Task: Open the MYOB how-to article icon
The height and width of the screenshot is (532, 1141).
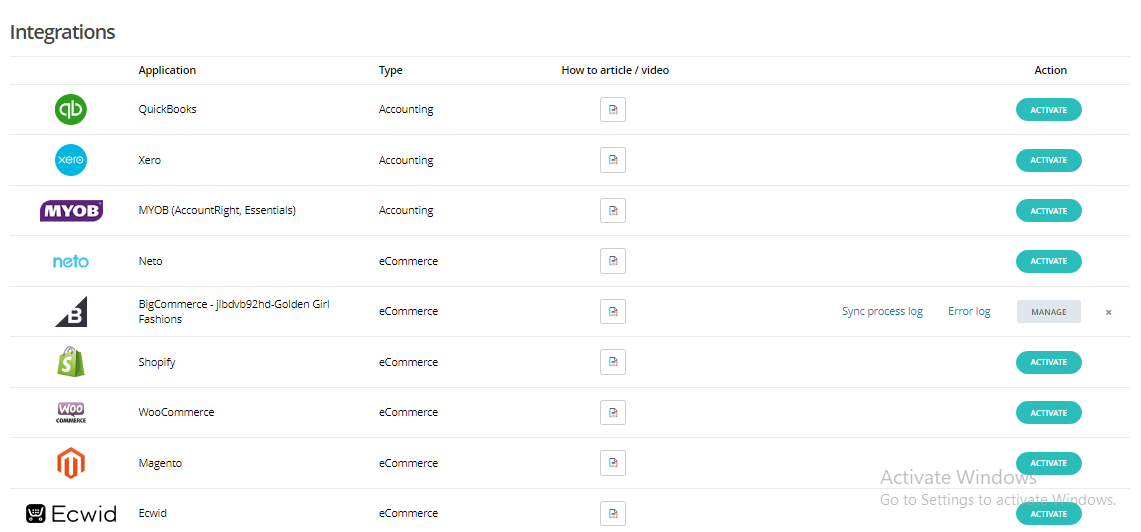Action: click(x=613, y=211)
